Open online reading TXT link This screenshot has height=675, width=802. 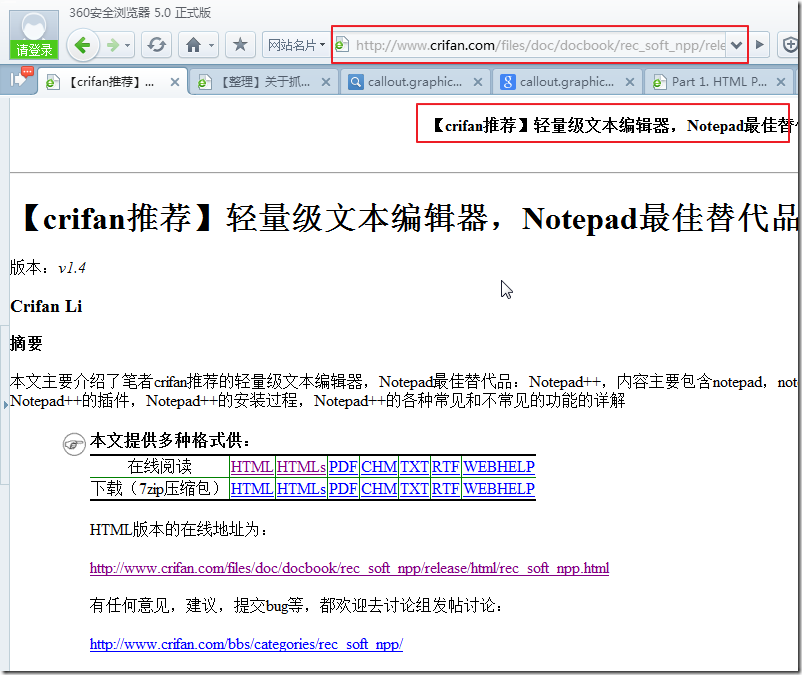414,466
